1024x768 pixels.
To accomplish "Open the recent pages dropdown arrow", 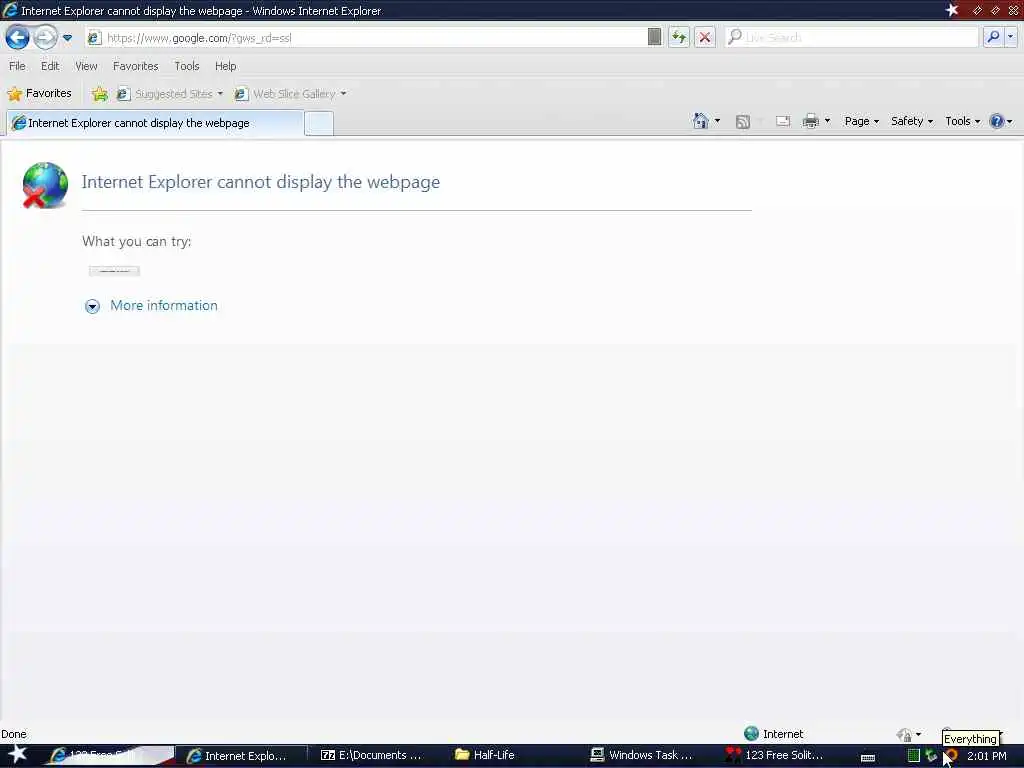I will [x=67, y=38].
